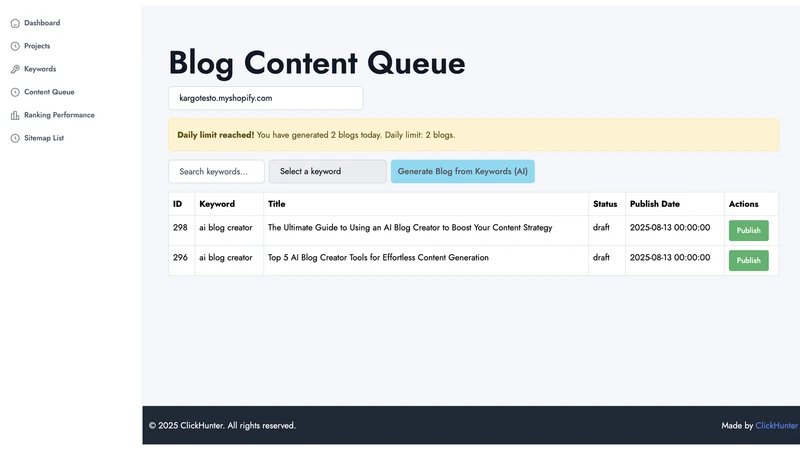Click the draft status in row 296

point(601,258)
